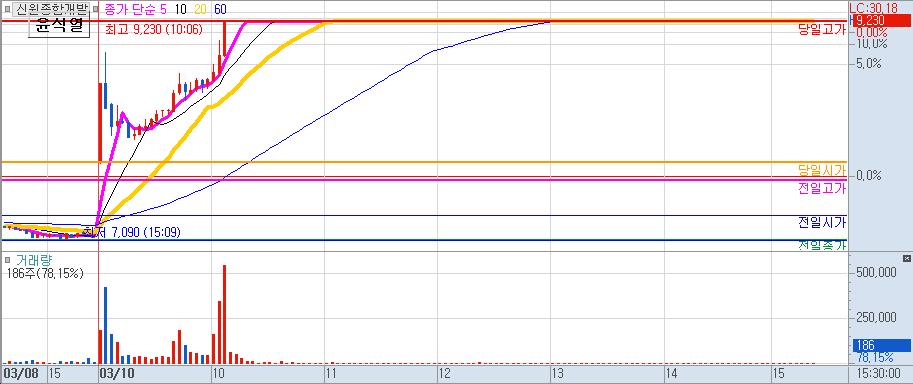This screenshot has height=384, width=913.
Task: Click the small square handle before 종가 단순
Action: pyautogui.click(x=96, y=9)
